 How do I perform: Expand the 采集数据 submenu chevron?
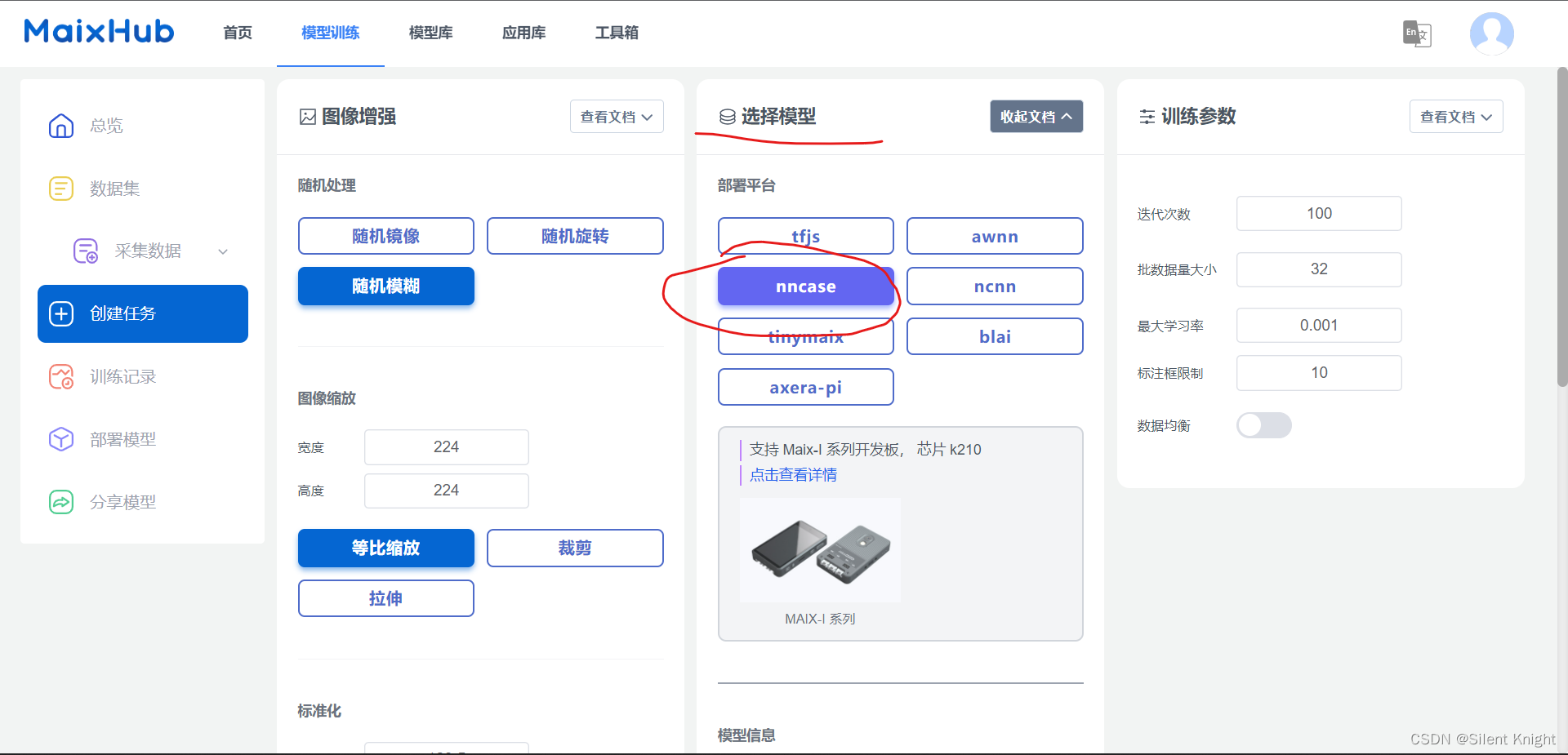[x=223, y=251]
